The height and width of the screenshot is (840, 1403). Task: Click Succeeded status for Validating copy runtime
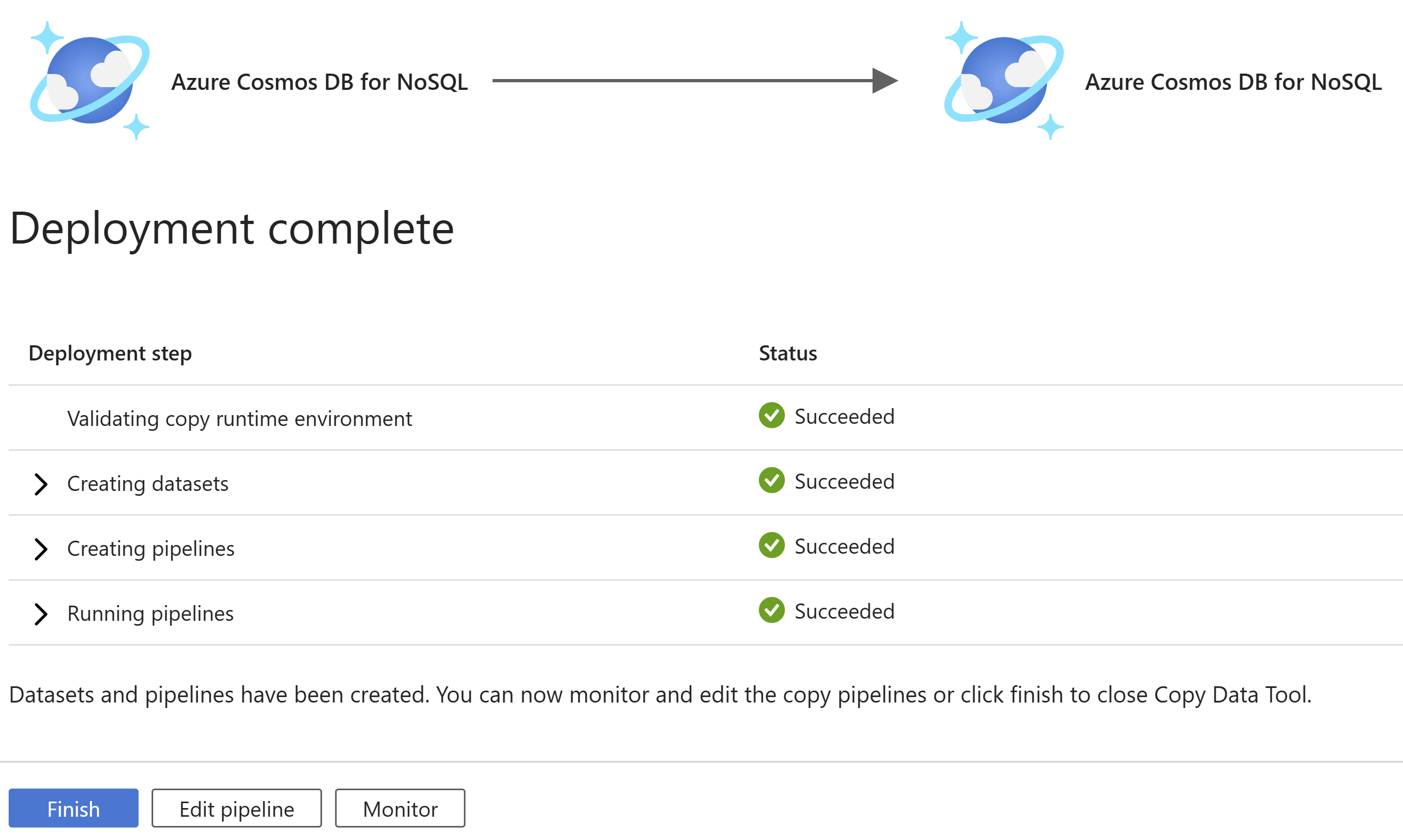(x=844, y=417)
